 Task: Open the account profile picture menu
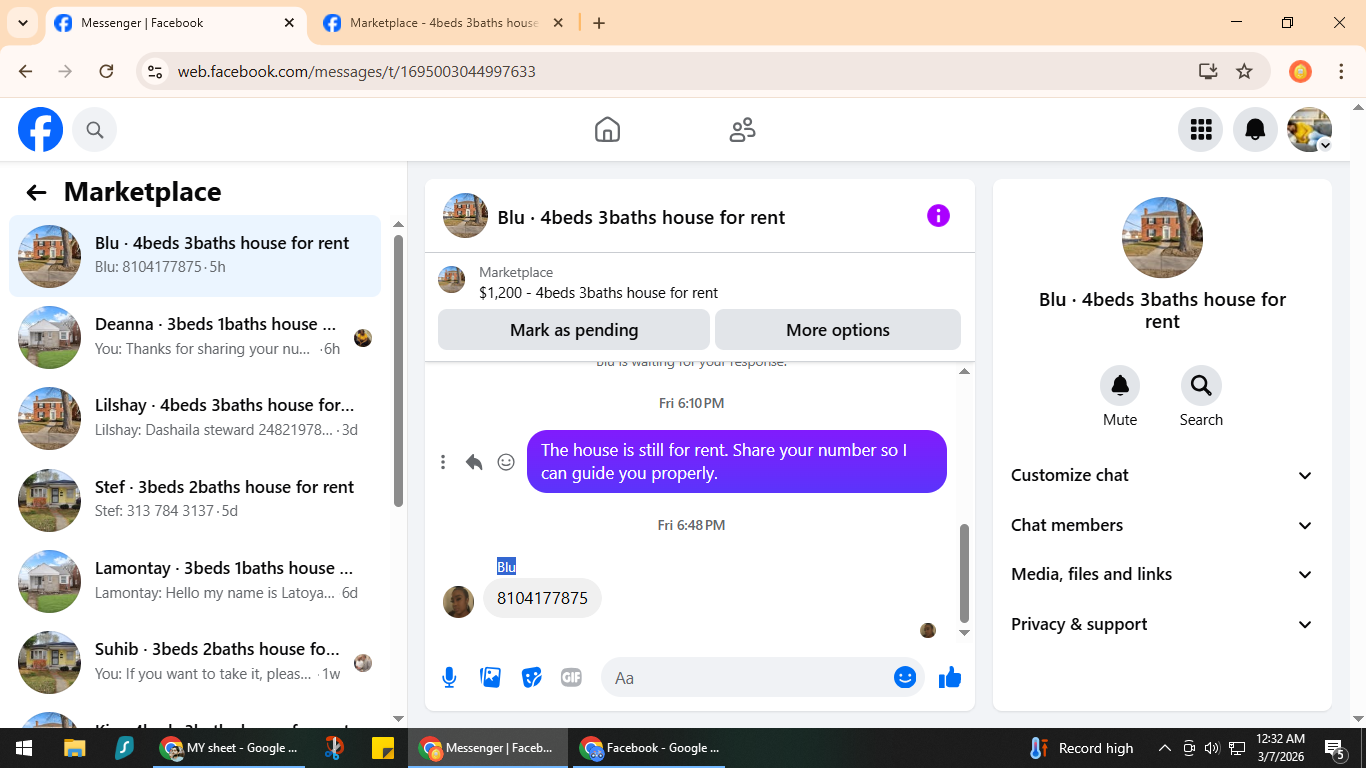[x=1309, y=130]
